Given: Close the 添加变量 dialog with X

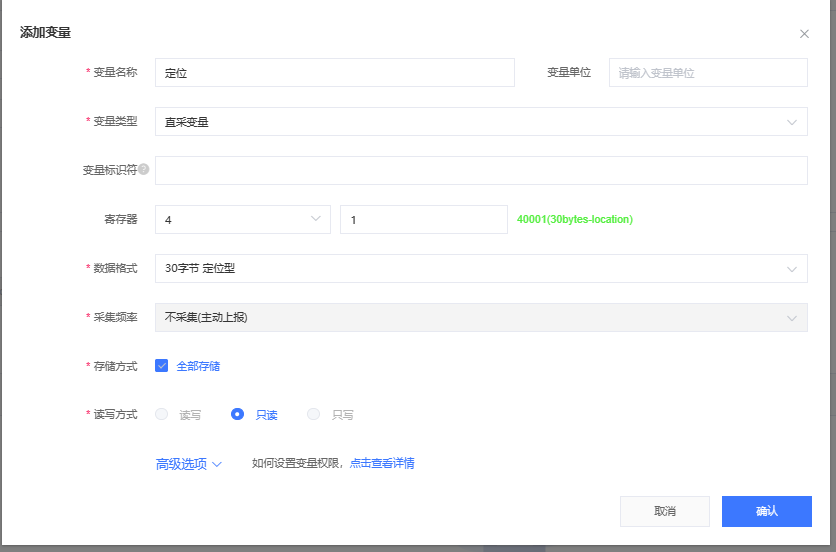Looking at the screenshot, I should (804, 34).
